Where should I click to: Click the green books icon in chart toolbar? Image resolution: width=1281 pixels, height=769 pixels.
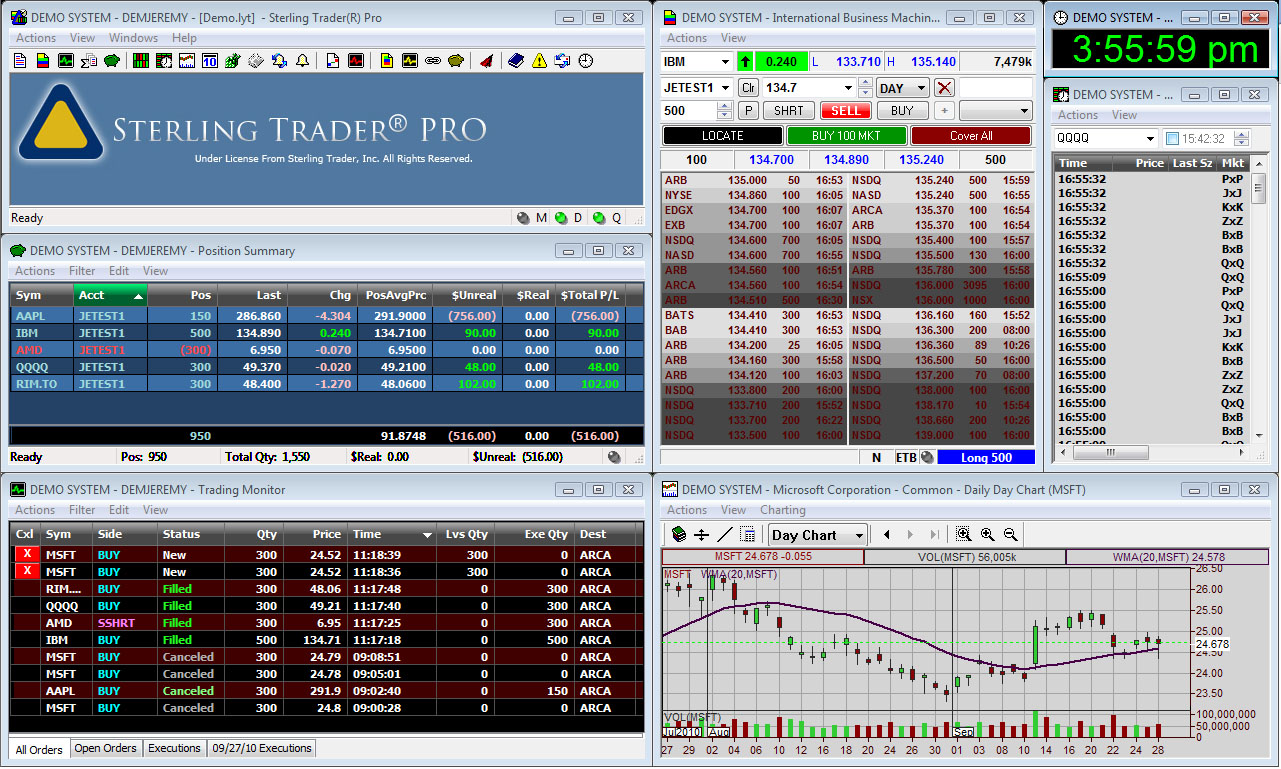(679, 535)
